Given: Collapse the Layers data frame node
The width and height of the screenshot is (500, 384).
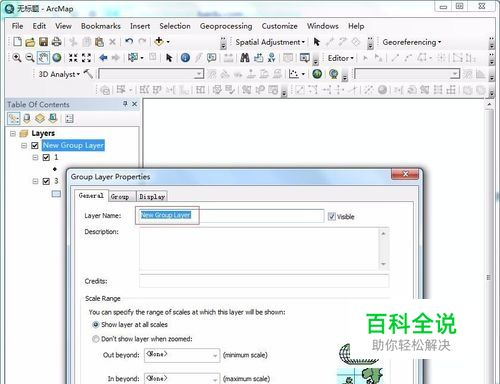Looking at the screenshot, I should tap(13, 134).
